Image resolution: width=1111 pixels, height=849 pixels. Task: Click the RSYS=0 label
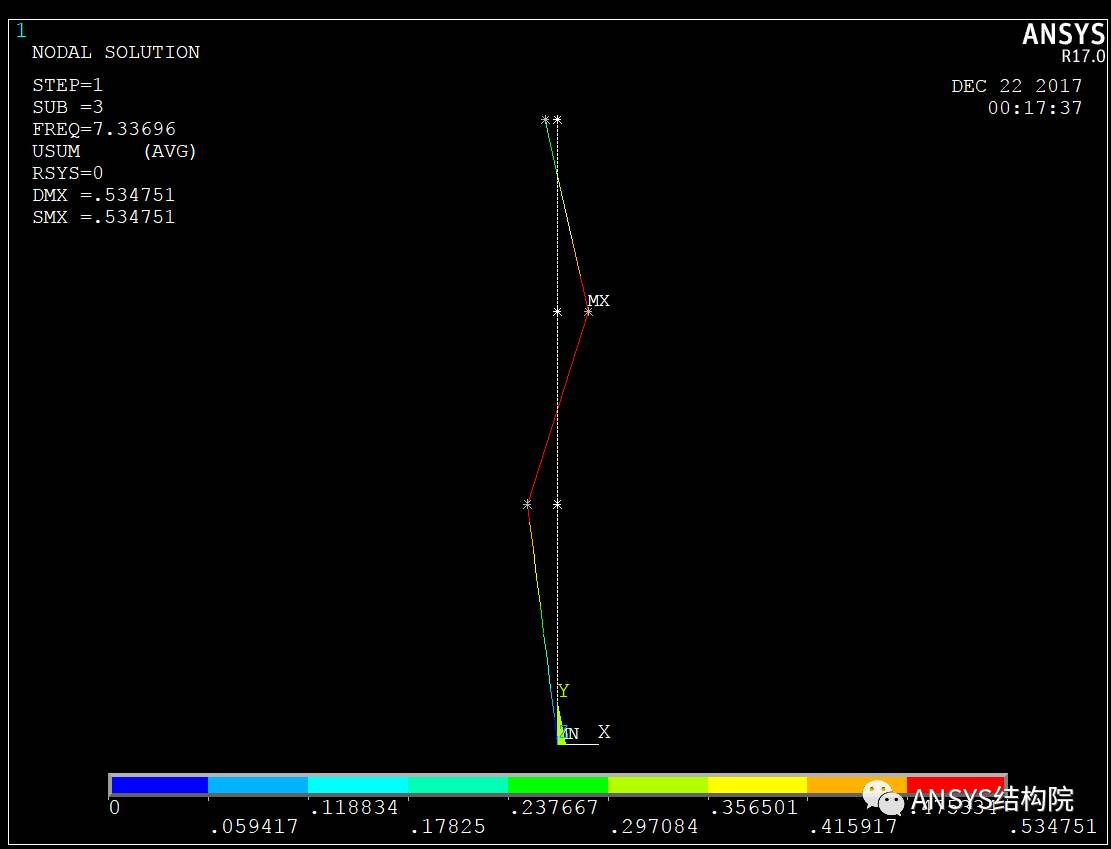pyautogui.click(x=67, y=173)
